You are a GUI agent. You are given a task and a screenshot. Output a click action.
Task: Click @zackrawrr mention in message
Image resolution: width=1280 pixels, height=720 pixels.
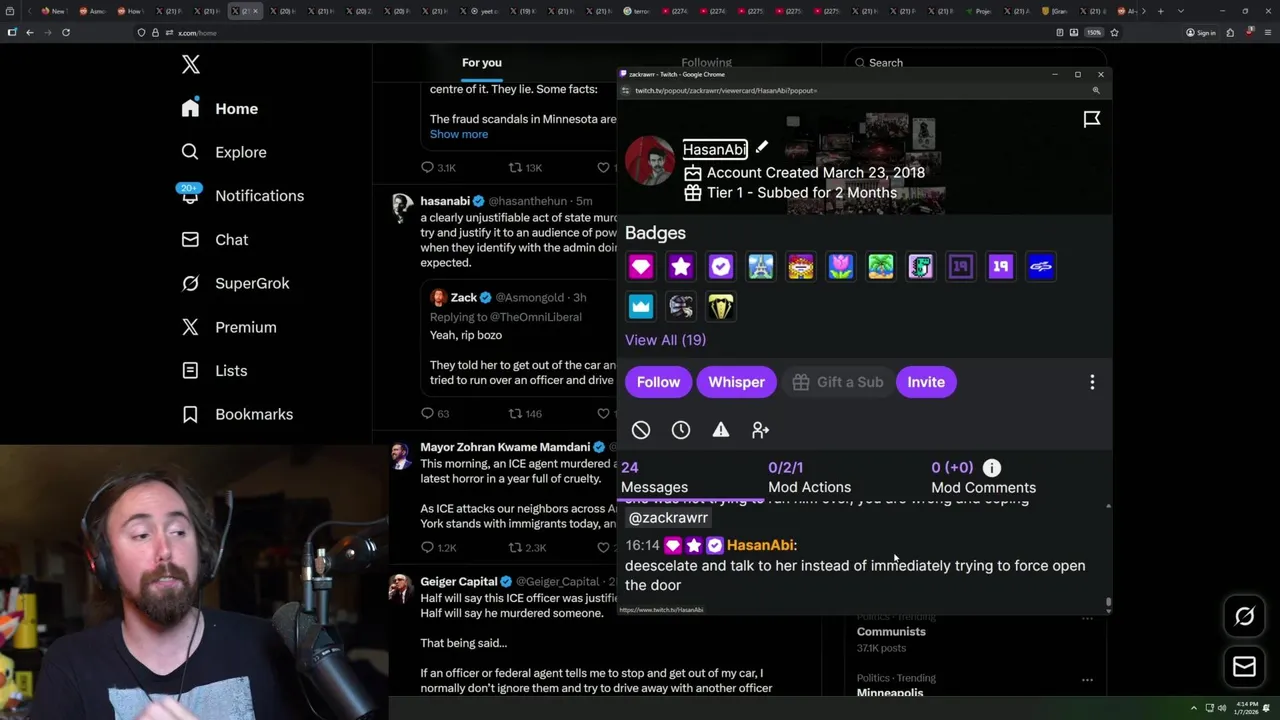point(668,518)
